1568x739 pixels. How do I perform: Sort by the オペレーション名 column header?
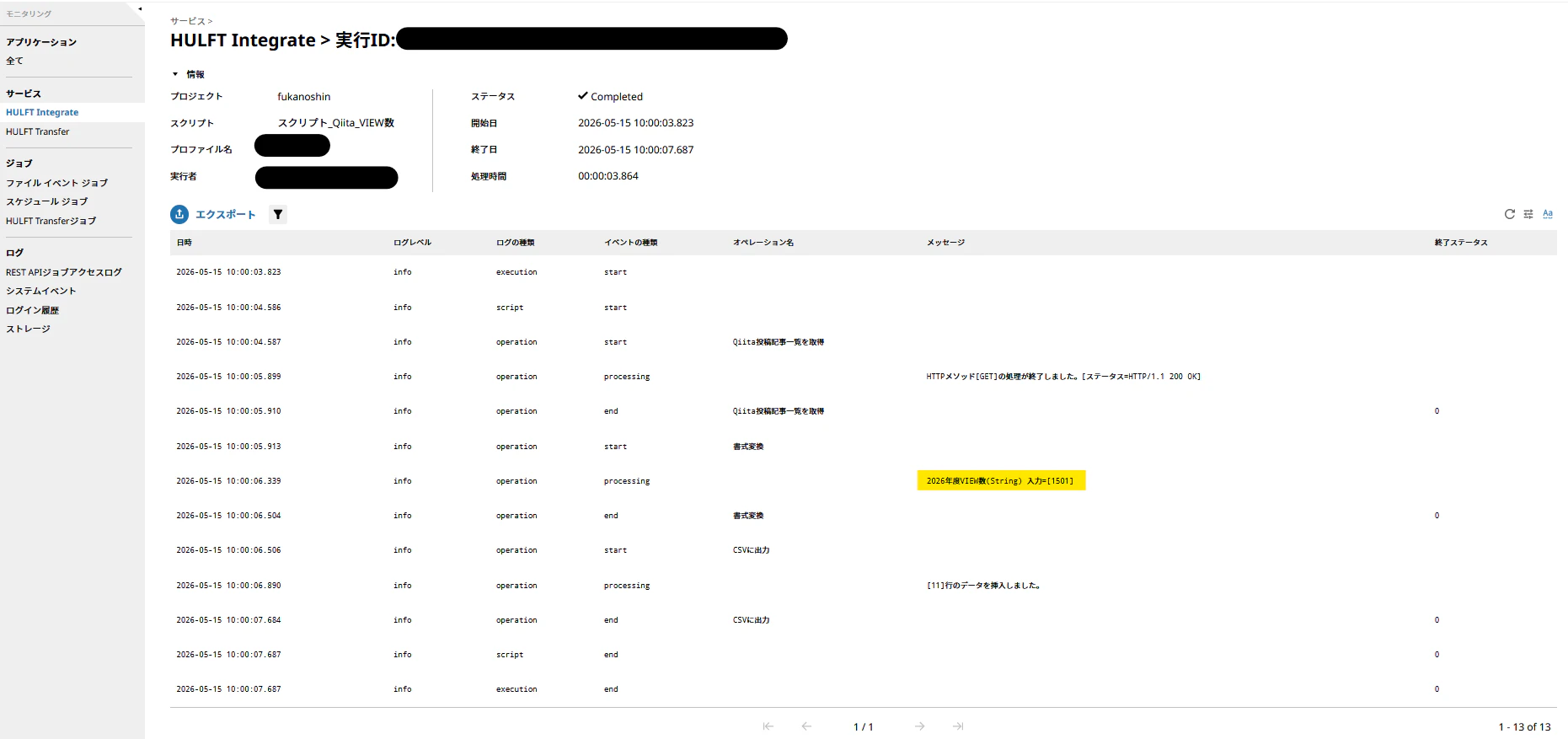coord(763,243)
